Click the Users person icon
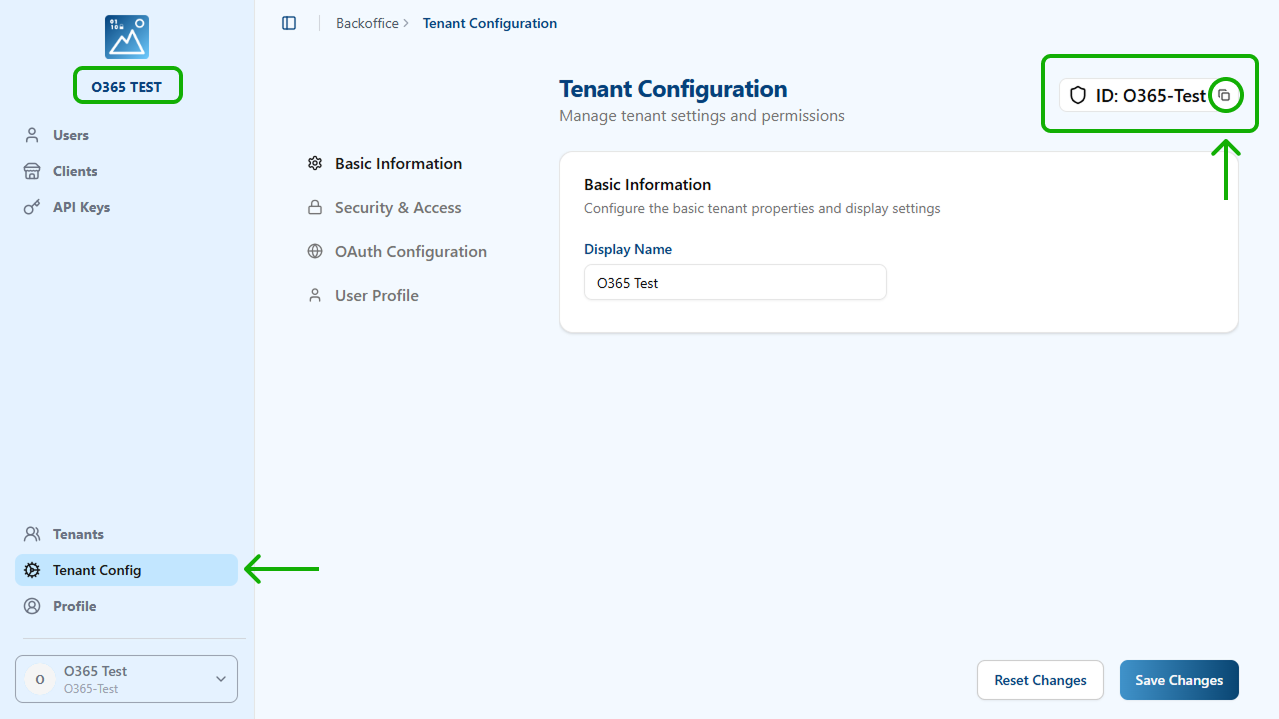The height and width of the screenshot is (719, 1279). click(x=32, y=135)
